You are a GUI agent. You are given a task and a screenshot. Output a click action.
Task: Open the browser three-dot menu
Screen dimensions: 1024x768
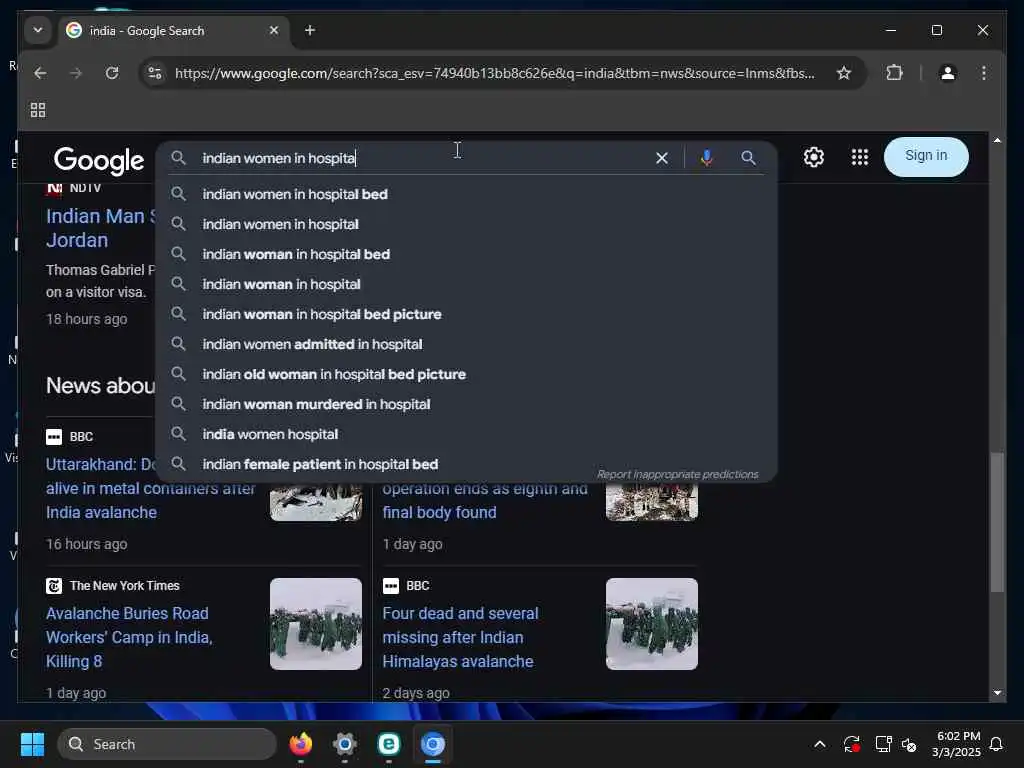pos(984,73)
